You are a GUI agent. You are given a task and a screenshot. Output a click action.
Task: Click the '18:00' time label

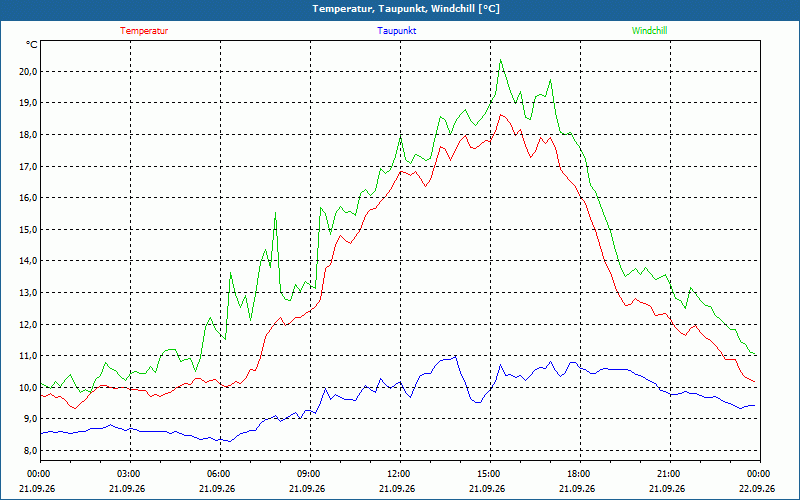click(580, 474)
